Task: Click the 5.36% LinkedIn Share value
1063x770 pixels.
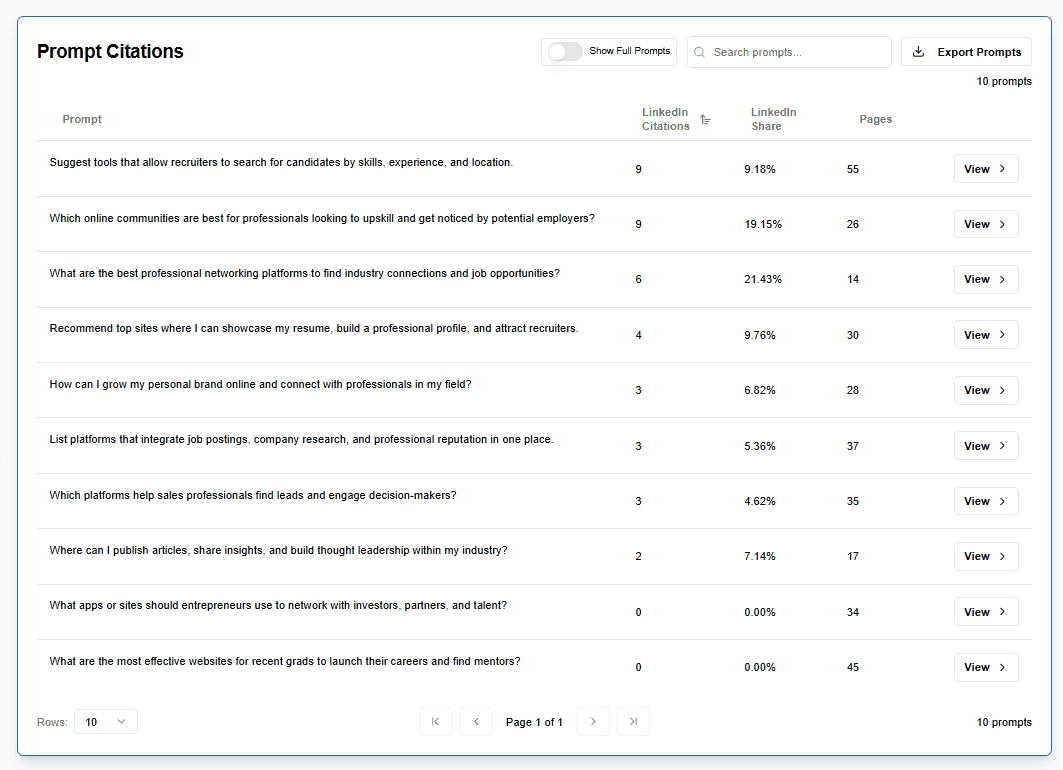Action: 759,447
